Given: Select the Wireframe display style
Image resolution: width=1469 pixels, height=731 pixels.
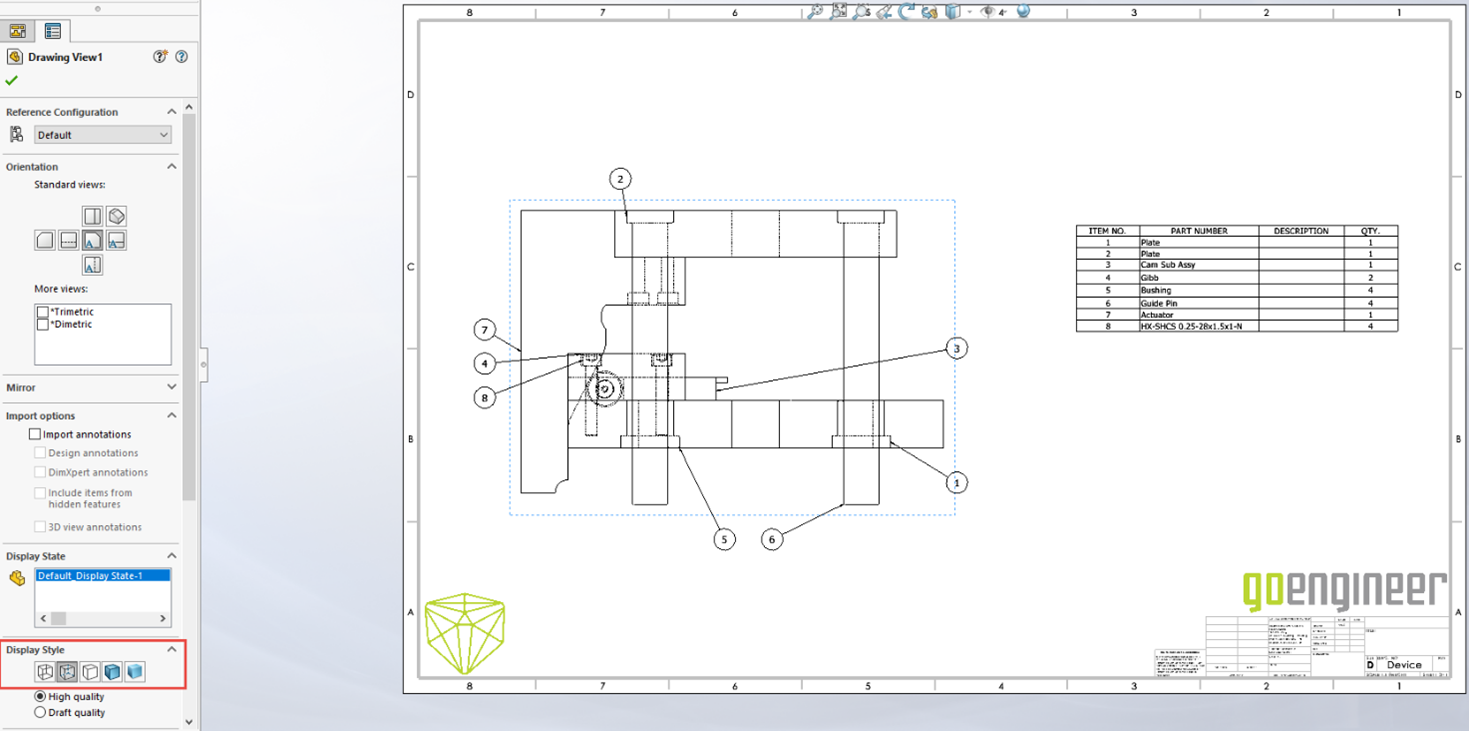Looking at the screenshot, I should coord(45,671).
